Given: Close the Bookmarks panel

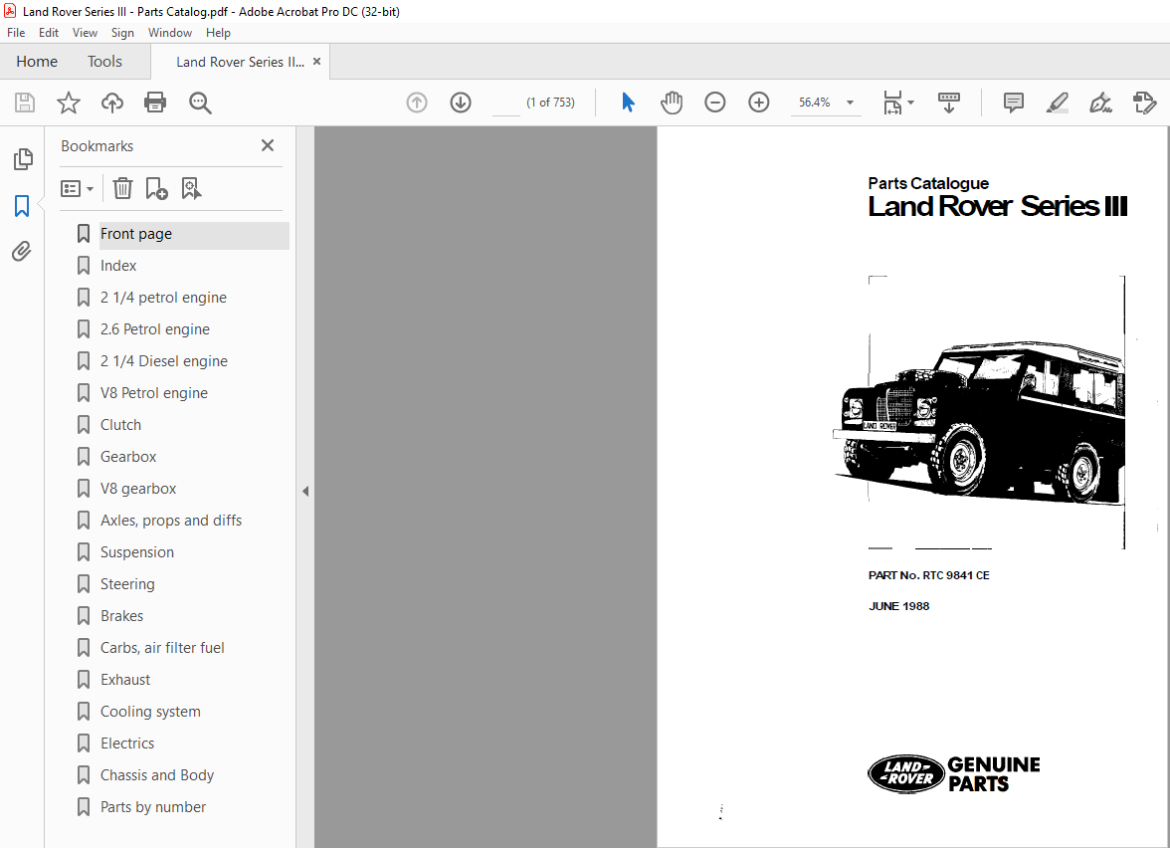Looking at the screenshot, I should point(268,146).
